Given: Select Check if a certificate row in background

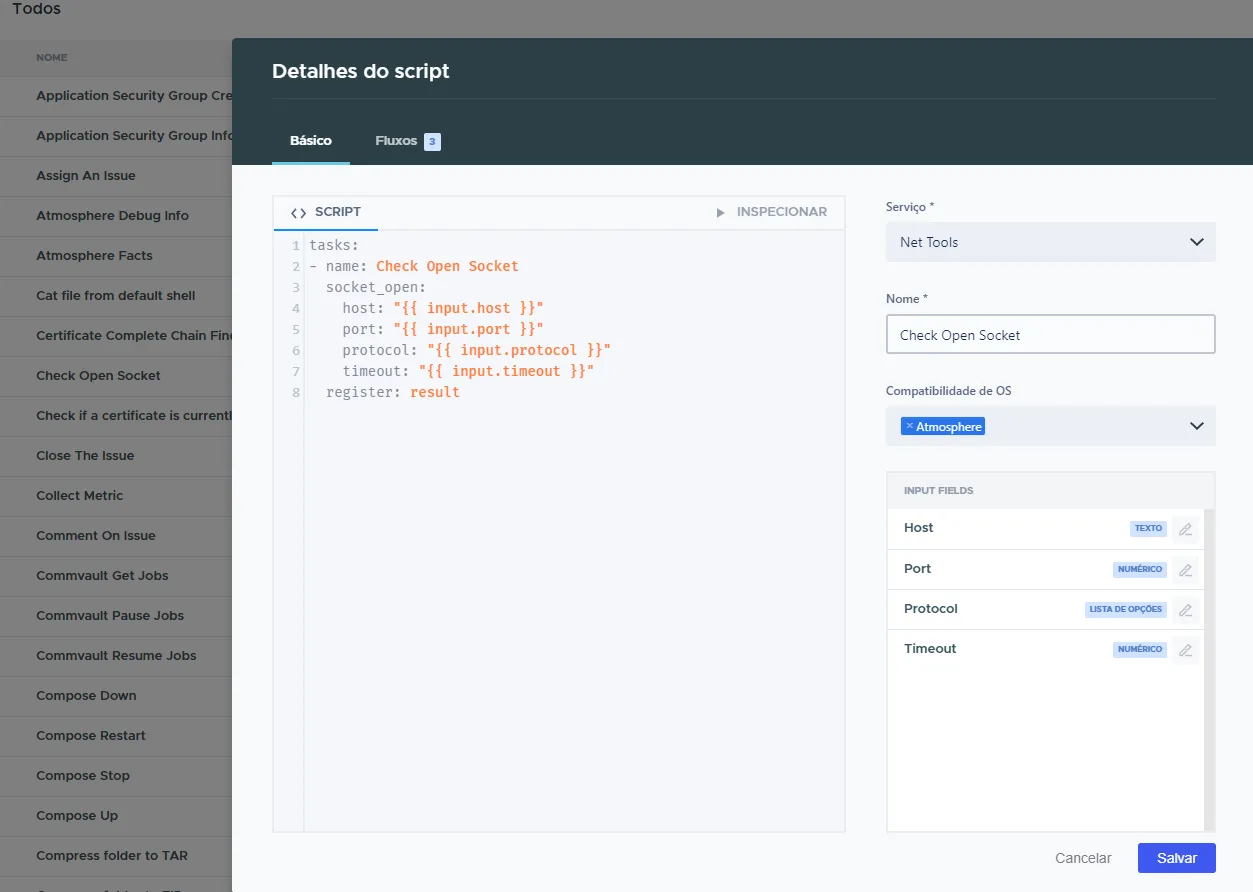Looking at the screenshot, I should (x=116, y=416).
